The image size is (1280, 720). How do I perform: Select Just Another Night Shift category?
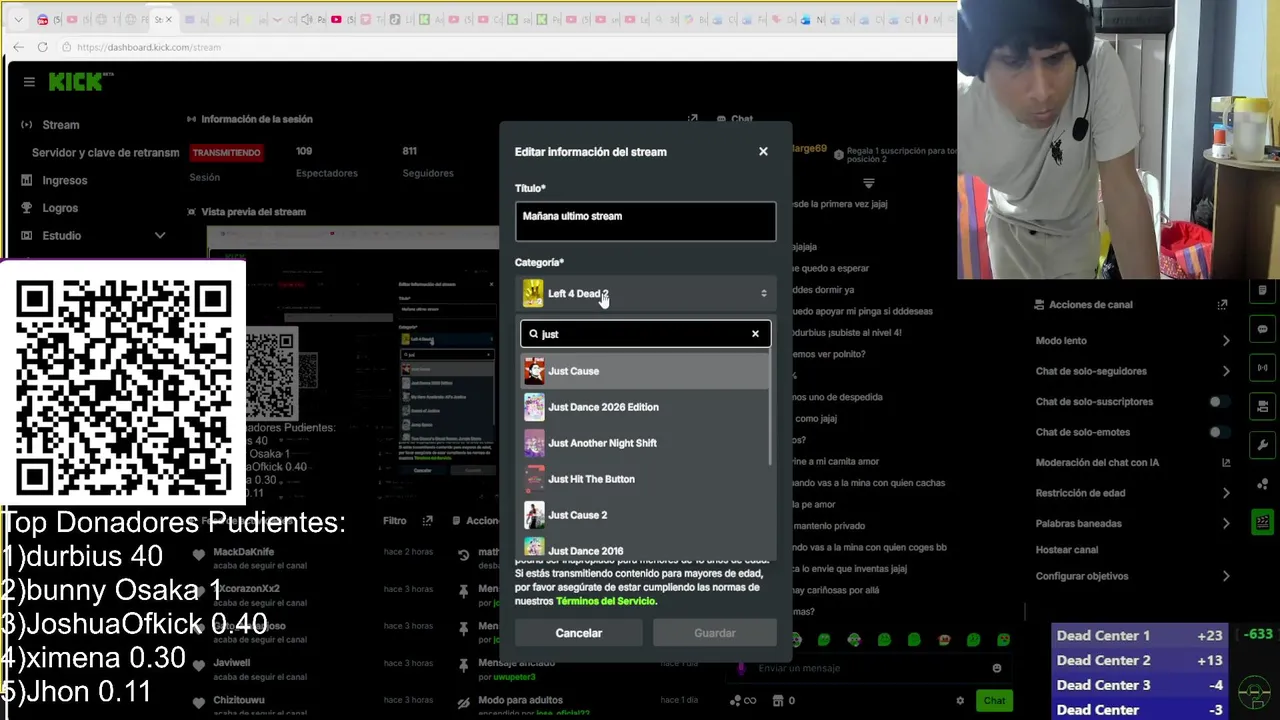click(645, 443)
